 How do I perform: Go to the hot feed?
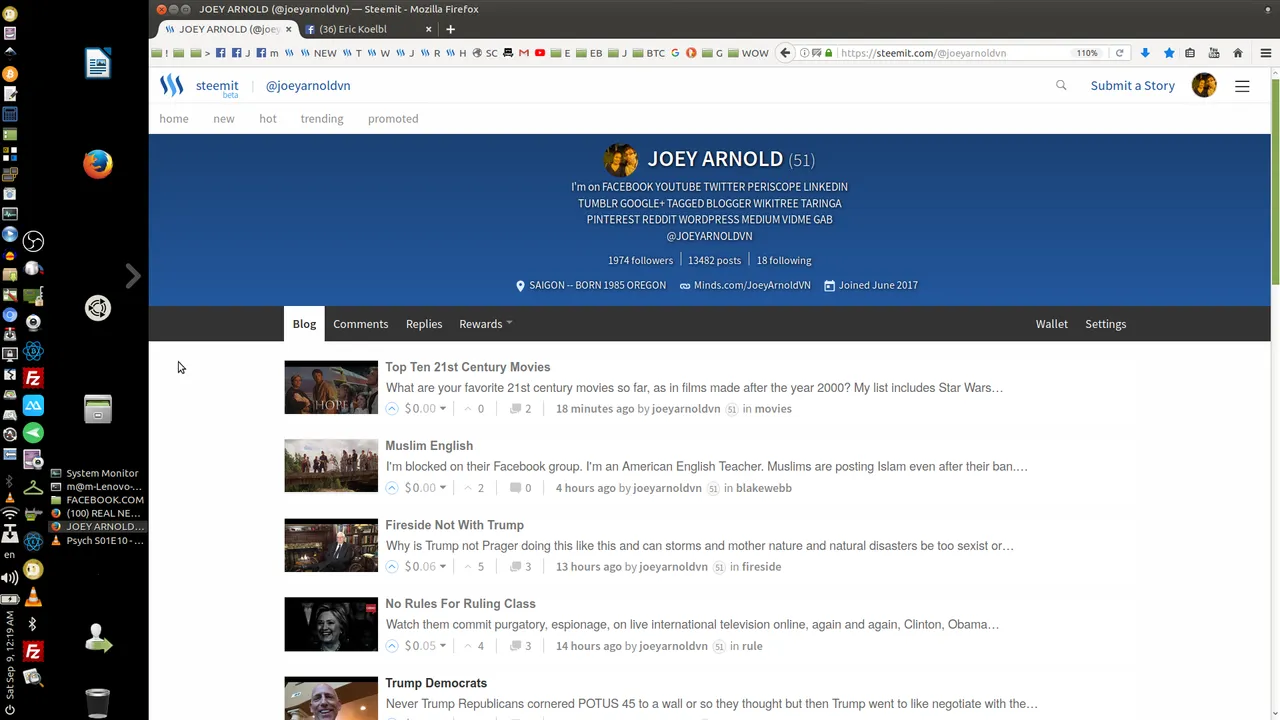coord(268,118)
